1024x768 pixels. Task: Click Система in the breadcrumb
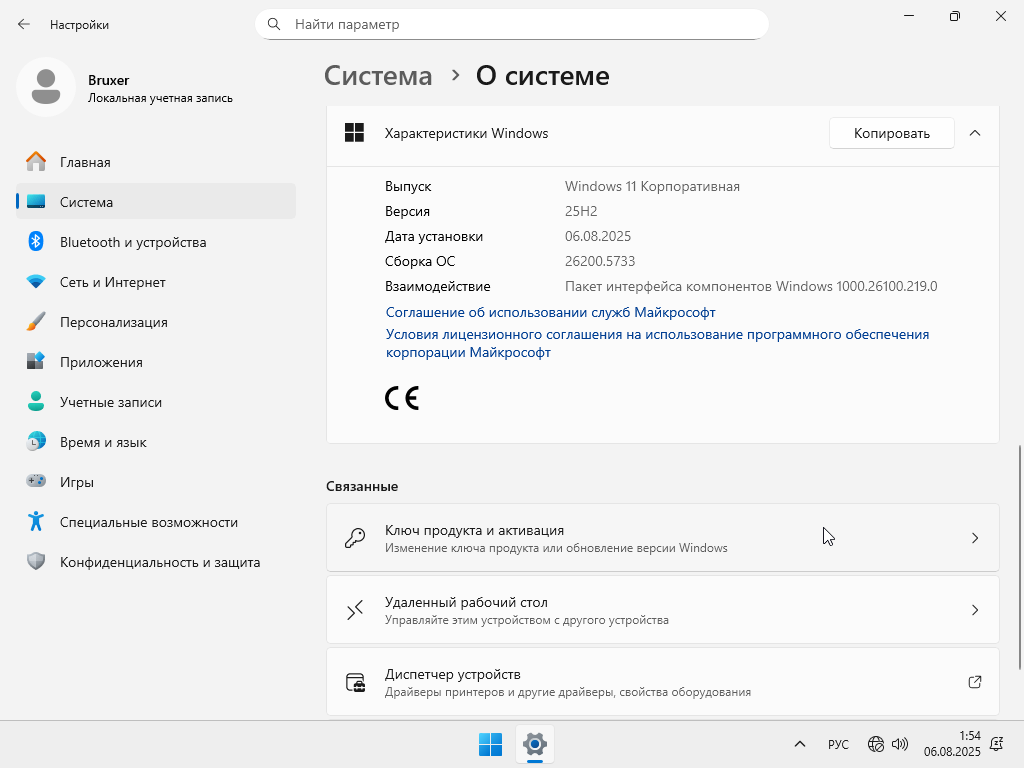tap(378, 76)
